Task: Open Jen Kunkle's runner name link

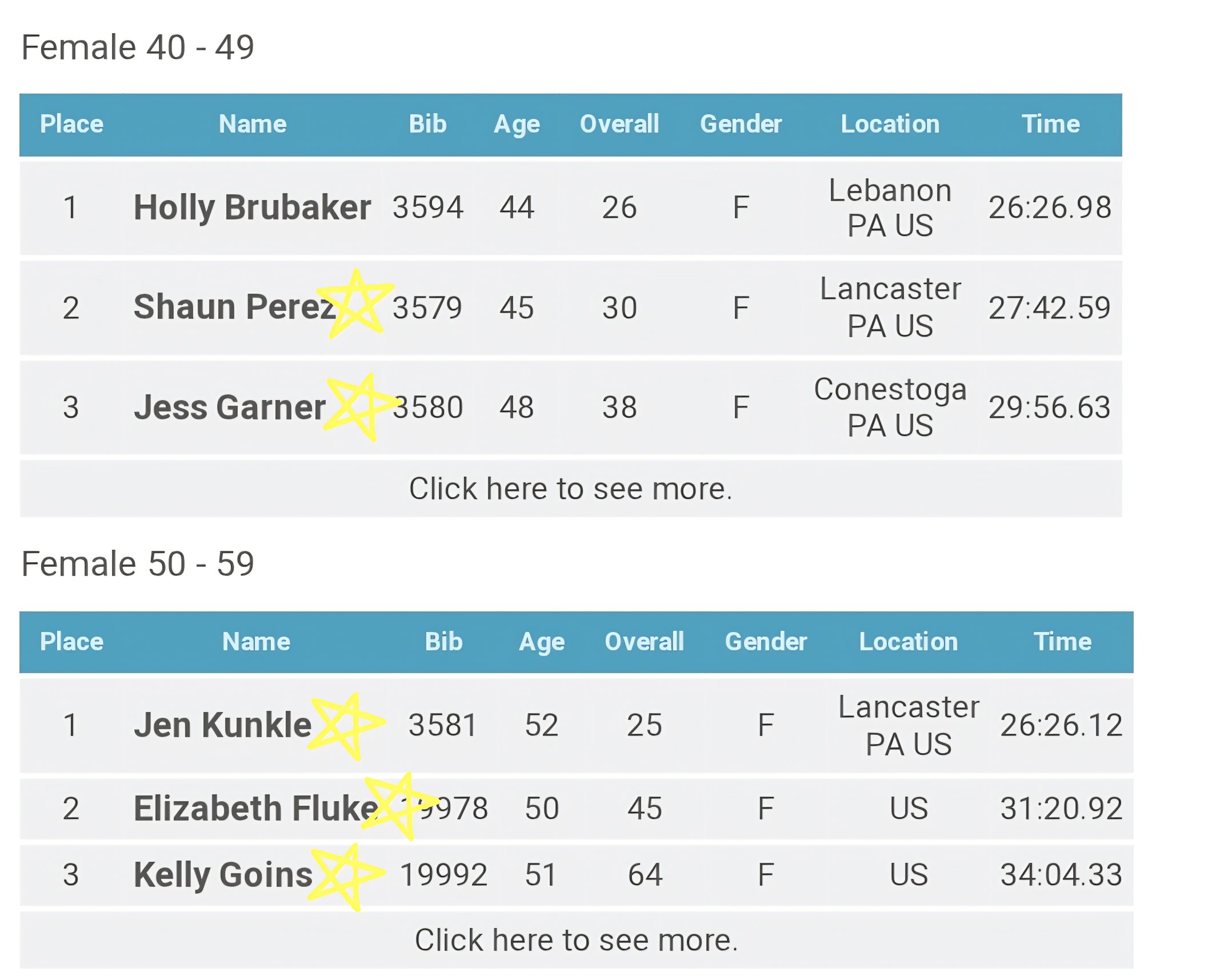Action: click(x=222, y=726)
